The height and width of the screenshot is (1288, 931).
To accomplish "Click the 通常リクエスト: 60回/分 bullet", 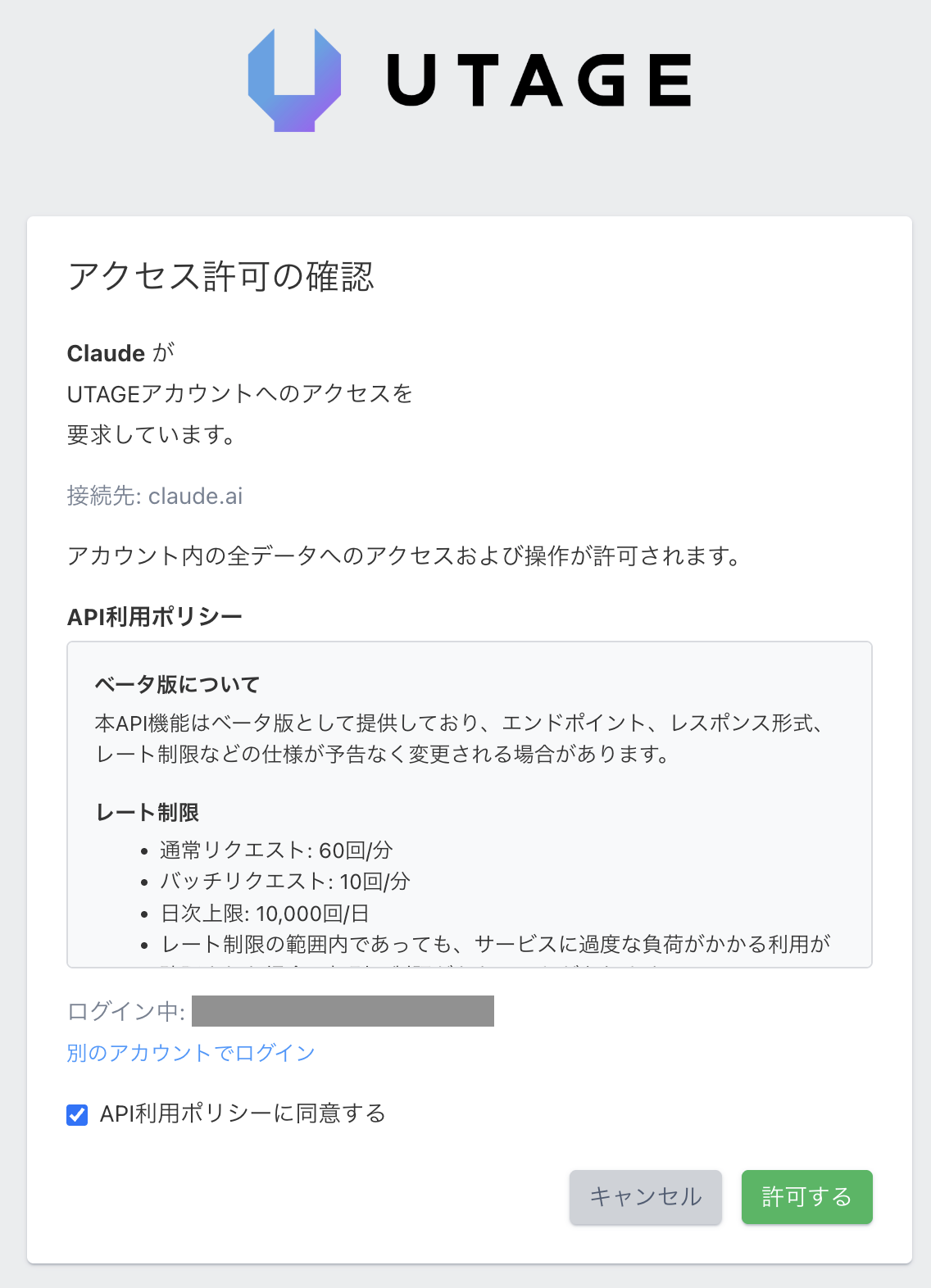I will [276, 850].
